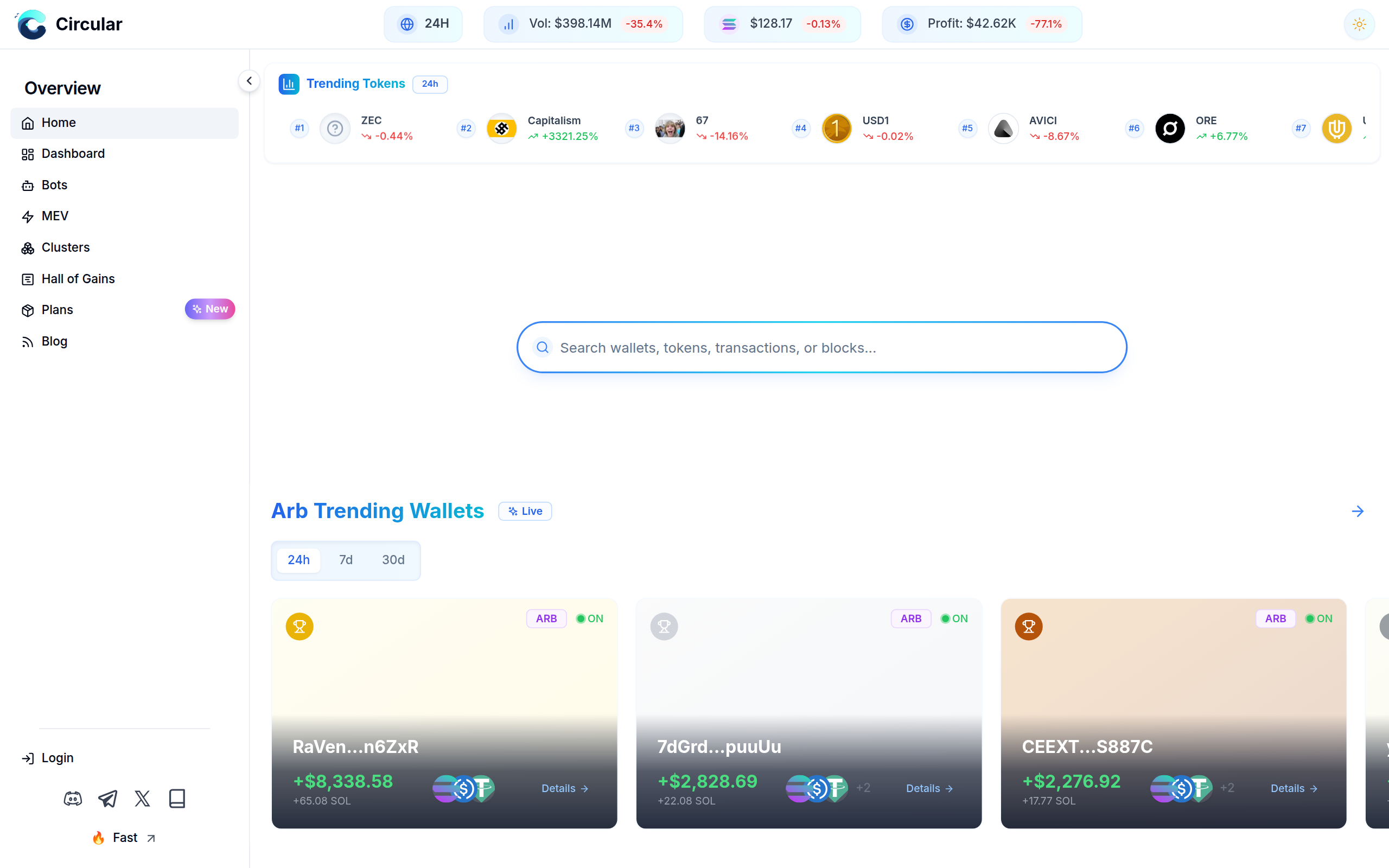Screen dimensions: 1389x868
Task: Click the ORE token icon
Action: 1169,129
